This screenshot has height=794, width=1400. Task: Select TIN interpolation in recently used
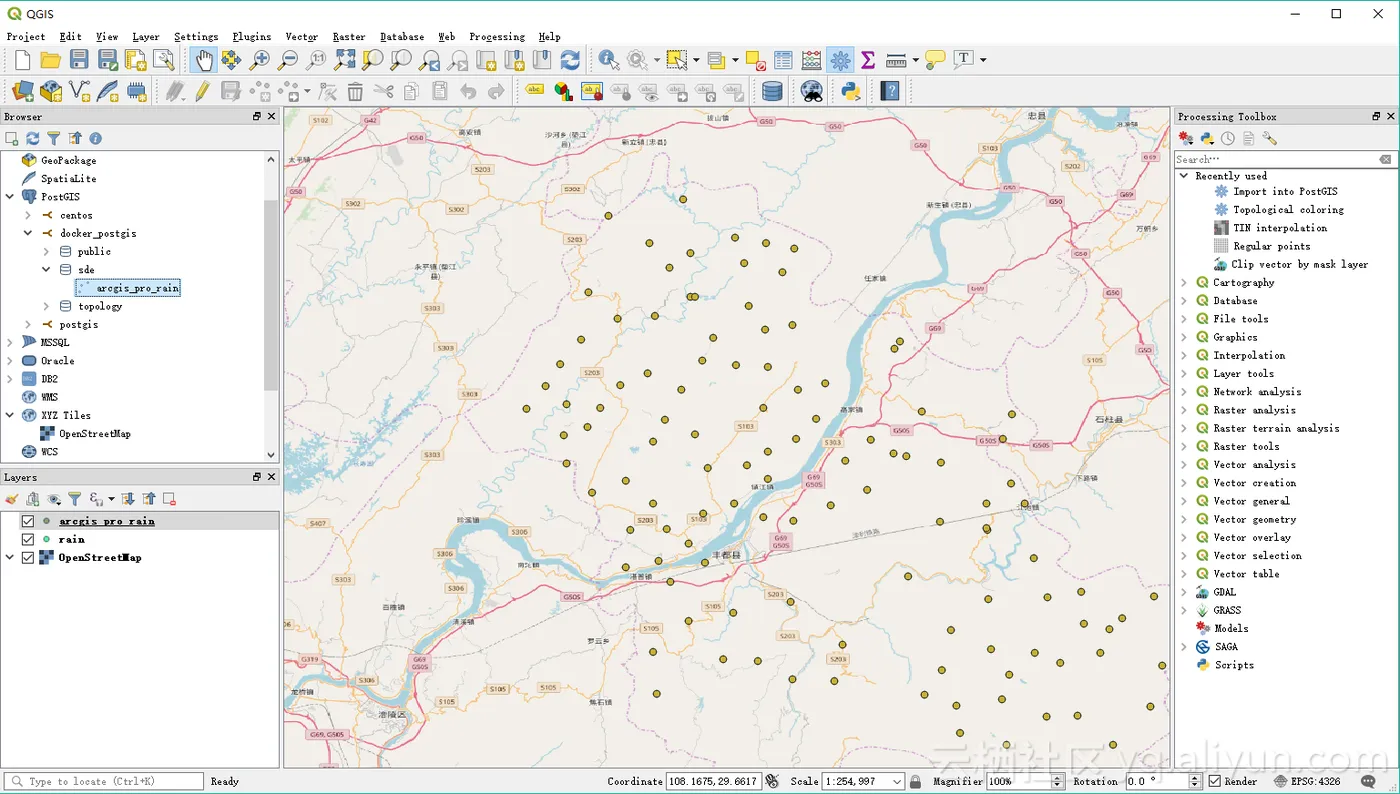[1279, 228]
